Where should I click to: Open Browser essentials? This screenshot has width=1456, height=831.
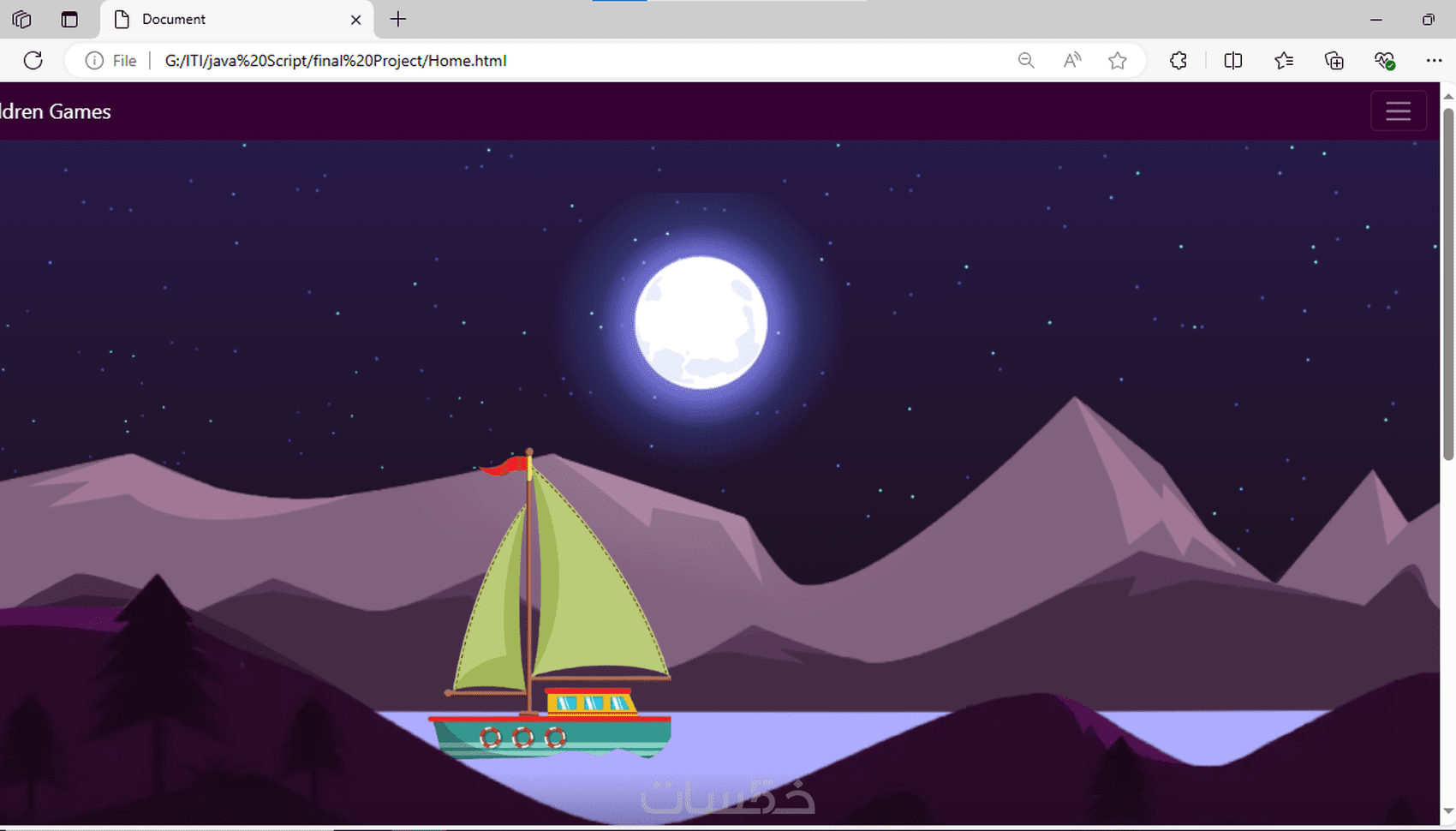pos(1384,60)
